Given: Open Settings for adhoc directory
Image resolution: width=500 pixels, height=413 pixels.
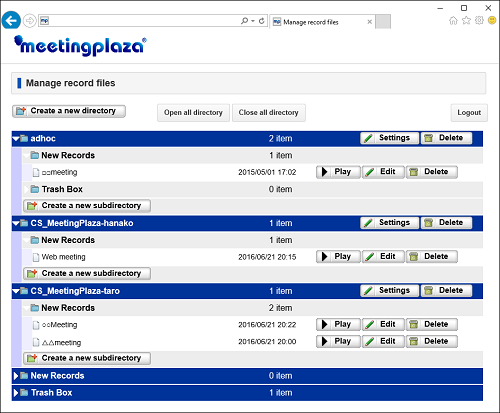Looking at the screenshot, I should tap(389, 138).
